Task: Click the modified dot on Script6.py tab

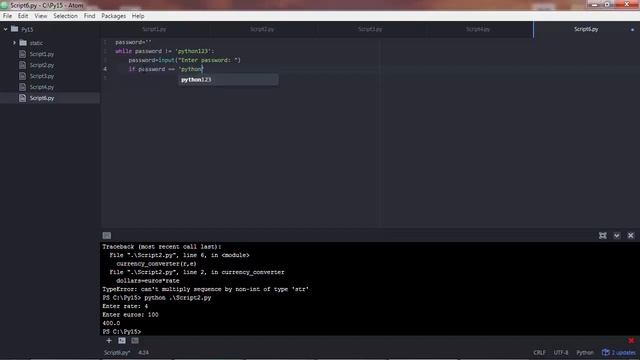Action: pyautogui.click(x=632, y=29)
